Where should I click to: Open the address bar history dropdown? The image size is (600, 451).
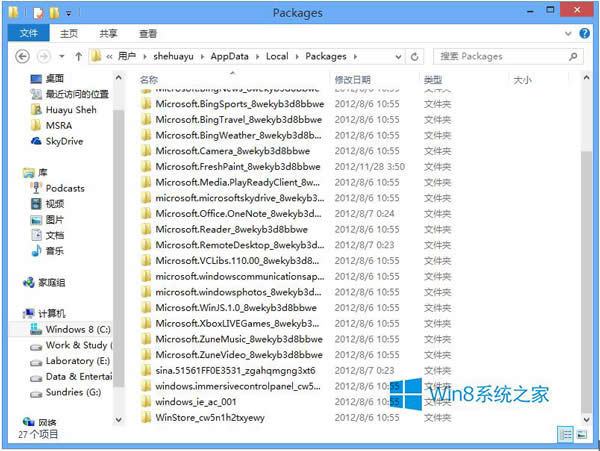[398, 57]
